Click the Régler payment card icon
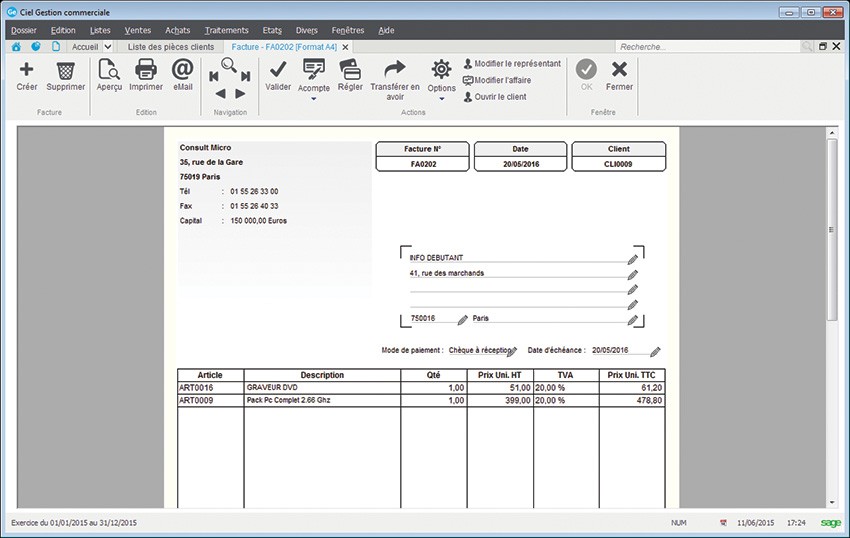Screen dimensions: 850x538 tap(350, 70)
